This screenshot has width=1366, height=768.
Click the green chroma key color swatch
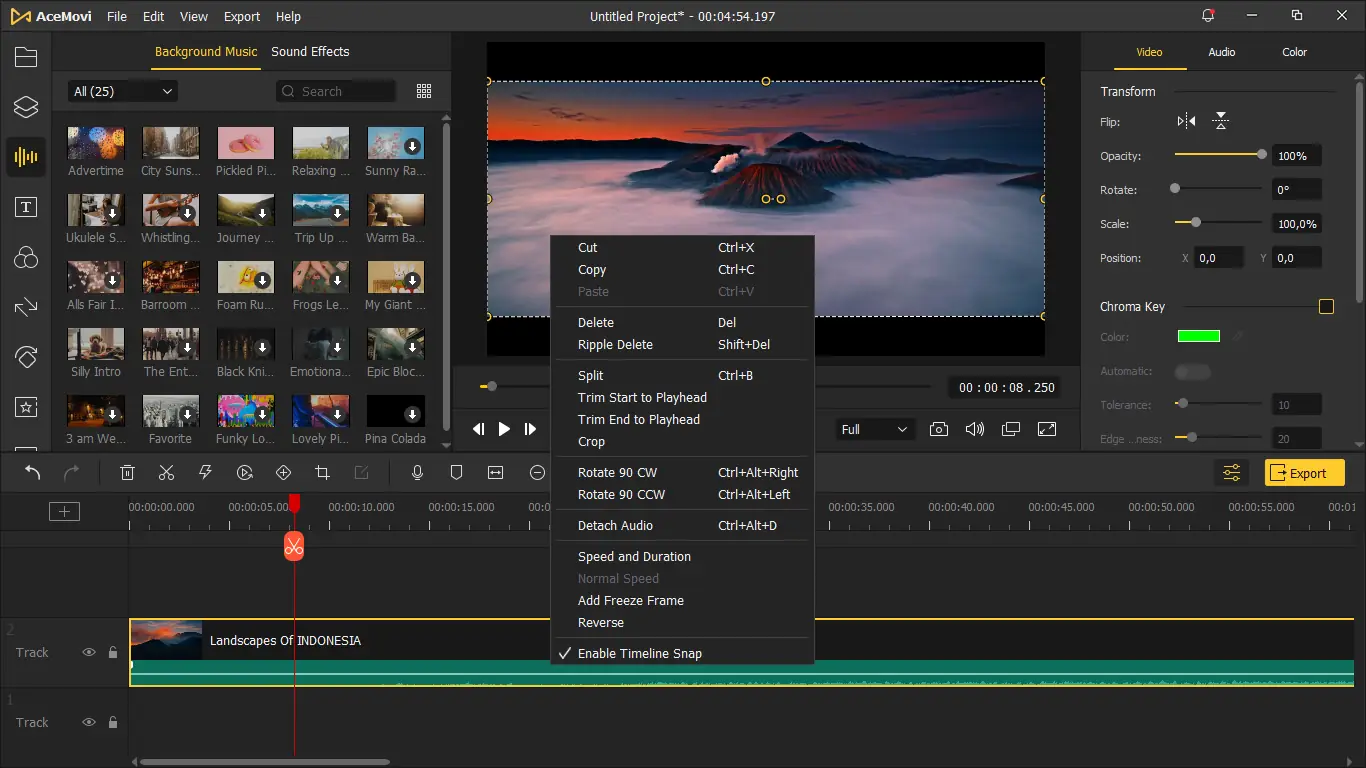[1198, 337]
